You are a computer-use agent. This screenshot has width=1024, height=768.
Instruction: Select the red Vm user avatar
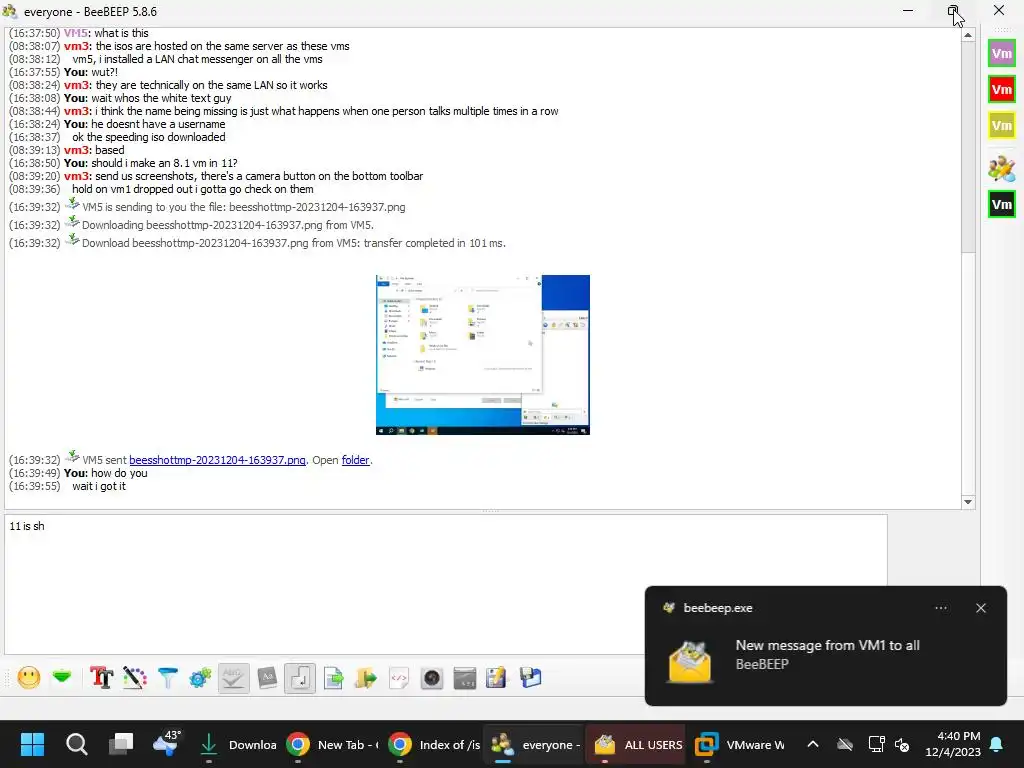click(x=1002, y=89)
